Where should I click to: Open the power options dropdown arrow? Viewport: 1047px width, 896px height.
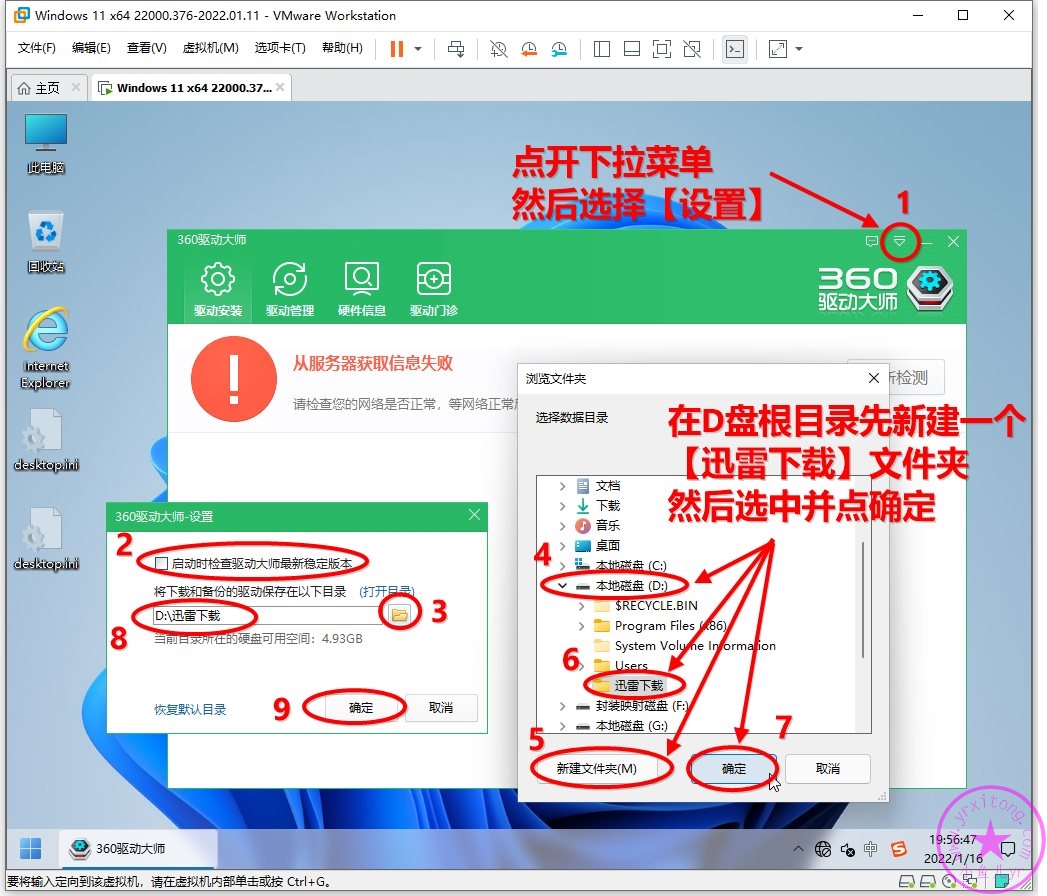coord(418,49)
